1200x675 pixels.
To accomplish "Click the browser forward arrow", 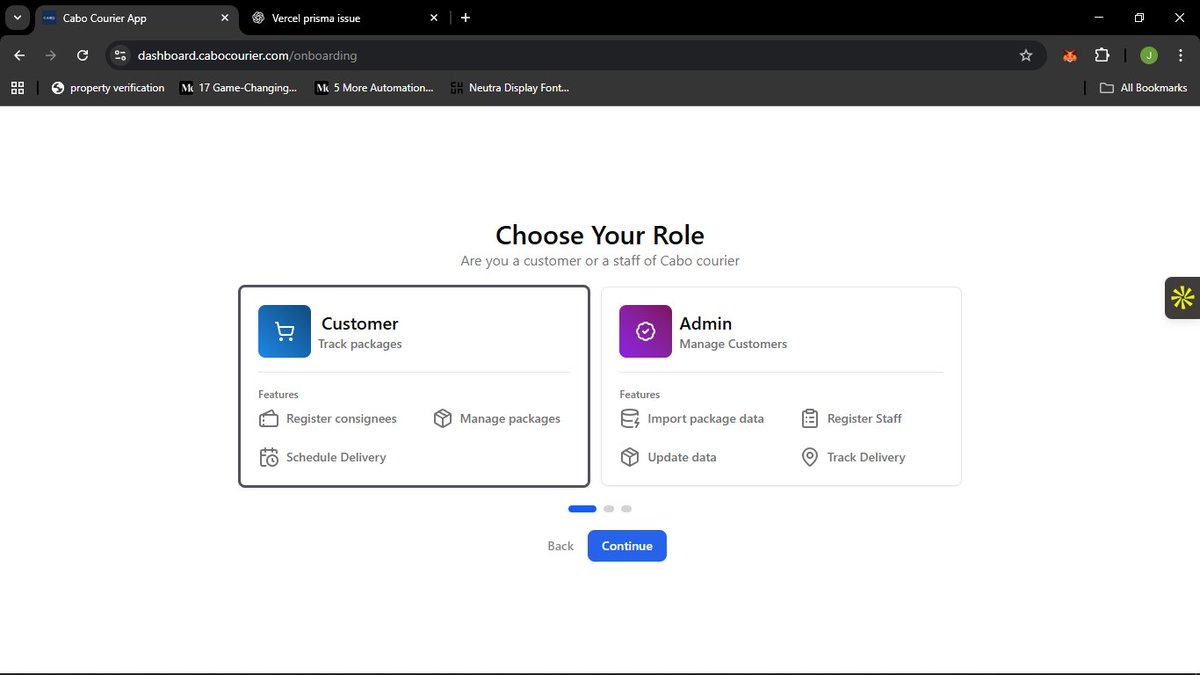I will 51,56.
